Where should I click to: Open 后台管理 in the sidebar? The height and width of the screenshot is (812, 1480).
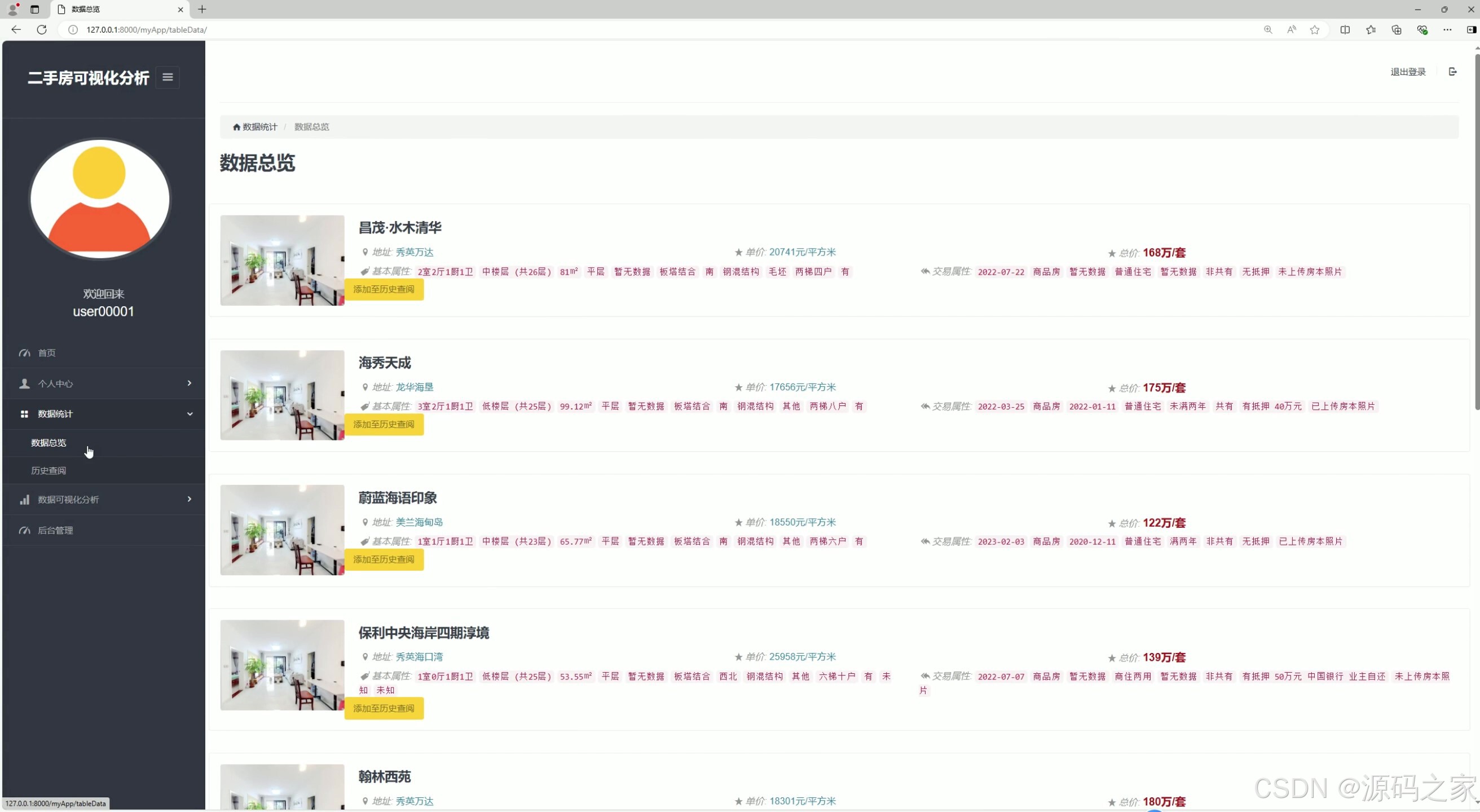coord(55,530)
